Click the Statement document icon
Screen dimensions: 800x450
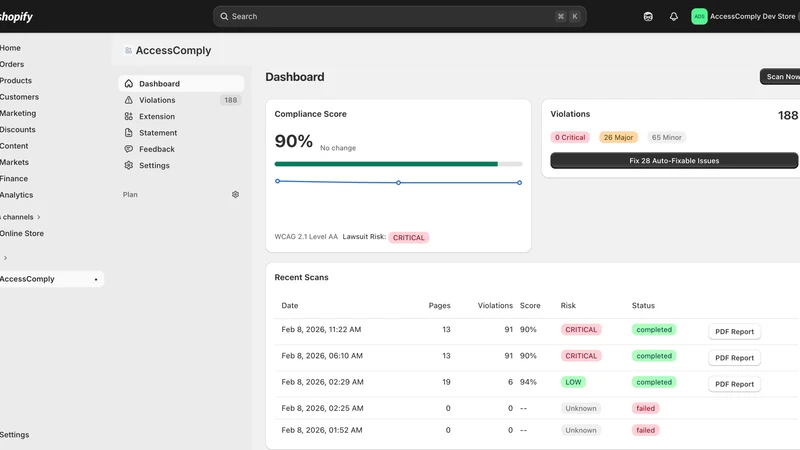tap(129, 133)
